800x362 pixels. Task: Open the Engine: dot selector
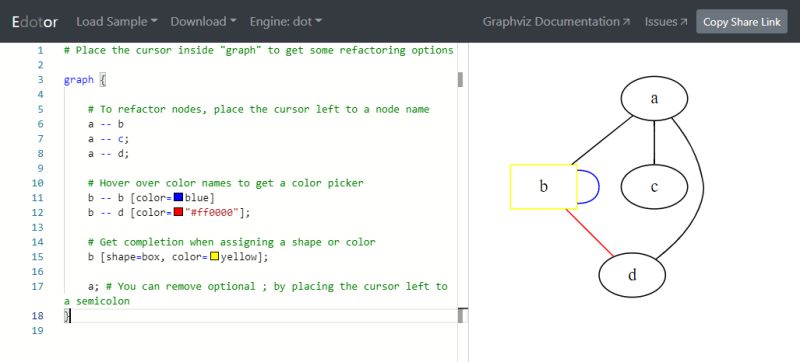[286, 21]
